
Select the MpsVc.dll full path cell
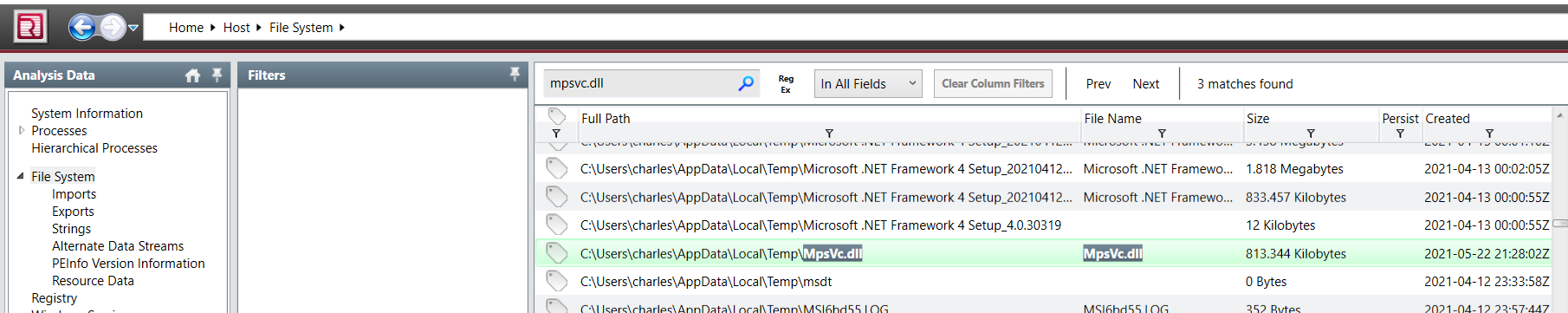point(721,254)
